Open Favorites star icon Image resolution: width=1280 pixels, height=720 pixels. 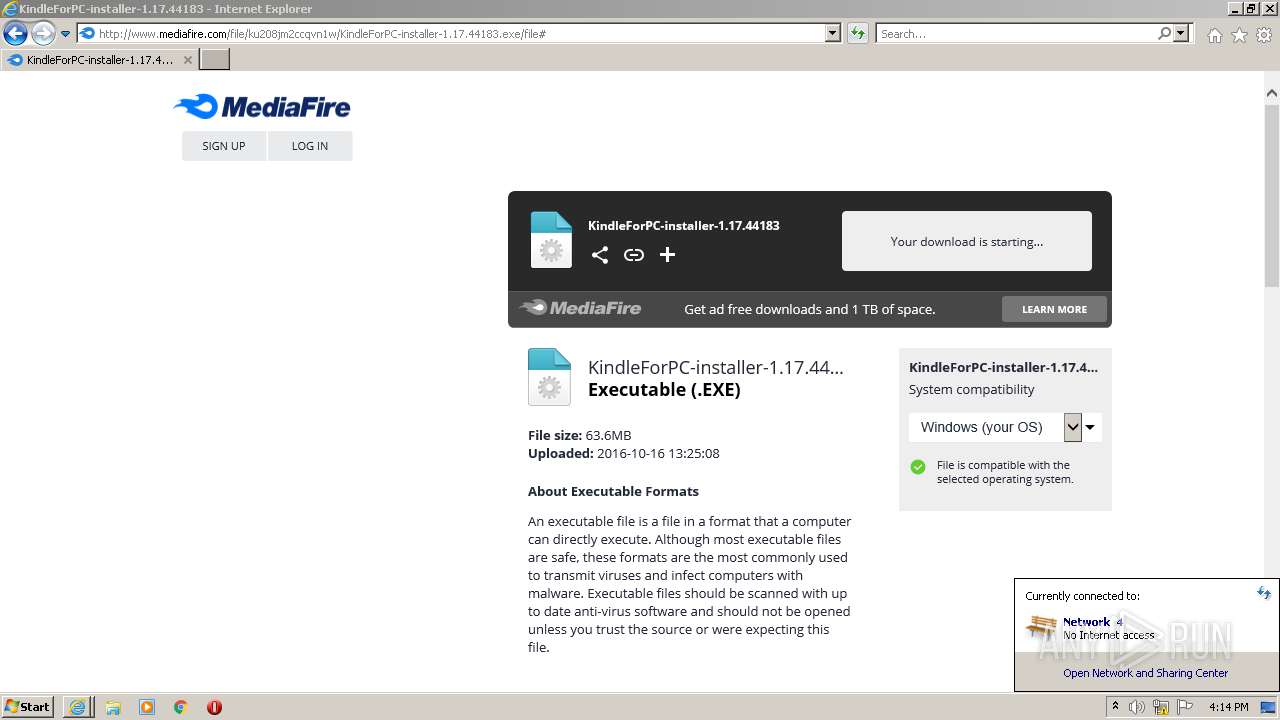(x=1239, y=35)
